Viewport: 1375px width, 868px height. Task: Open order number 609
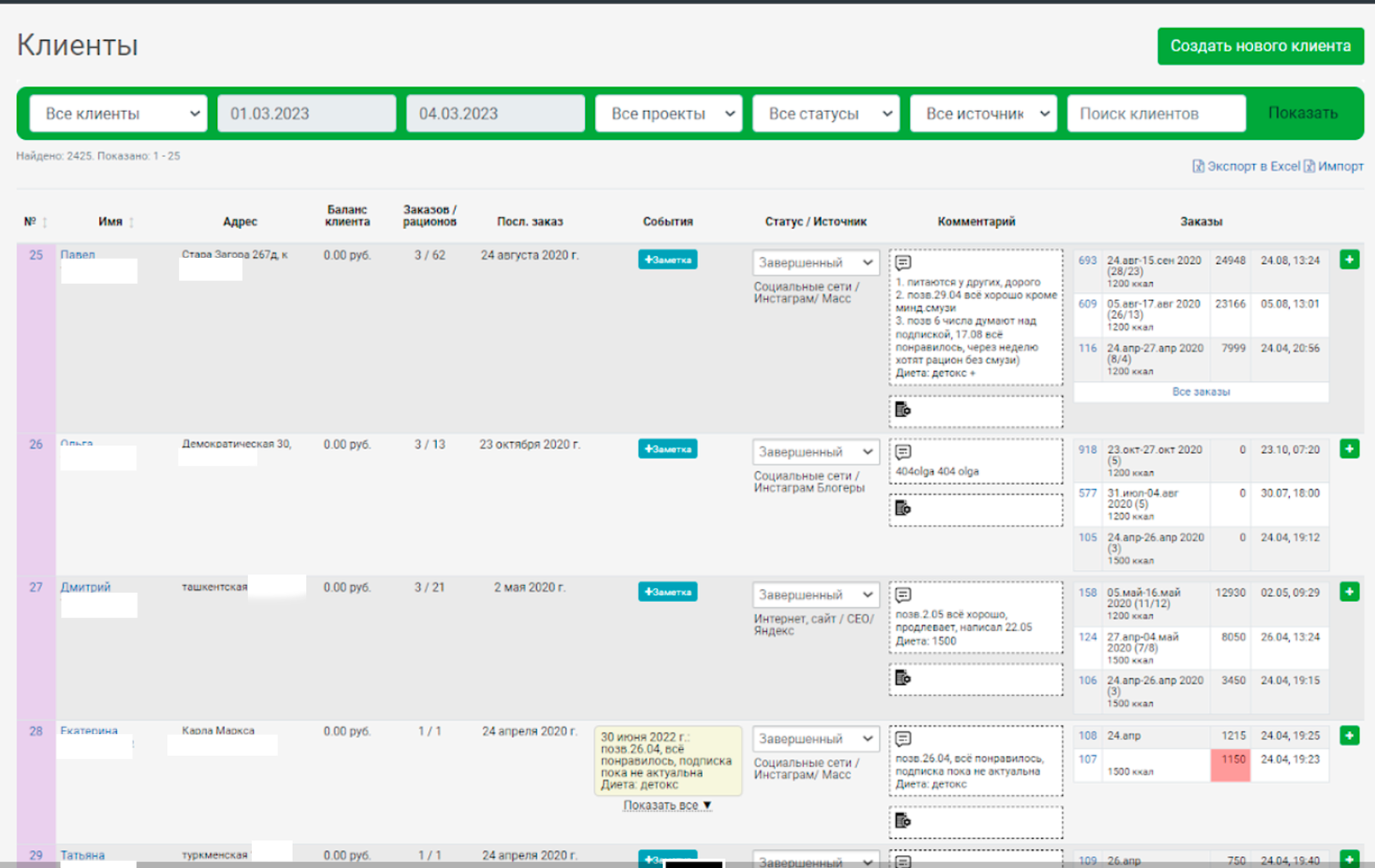[x=1087, y=304]
